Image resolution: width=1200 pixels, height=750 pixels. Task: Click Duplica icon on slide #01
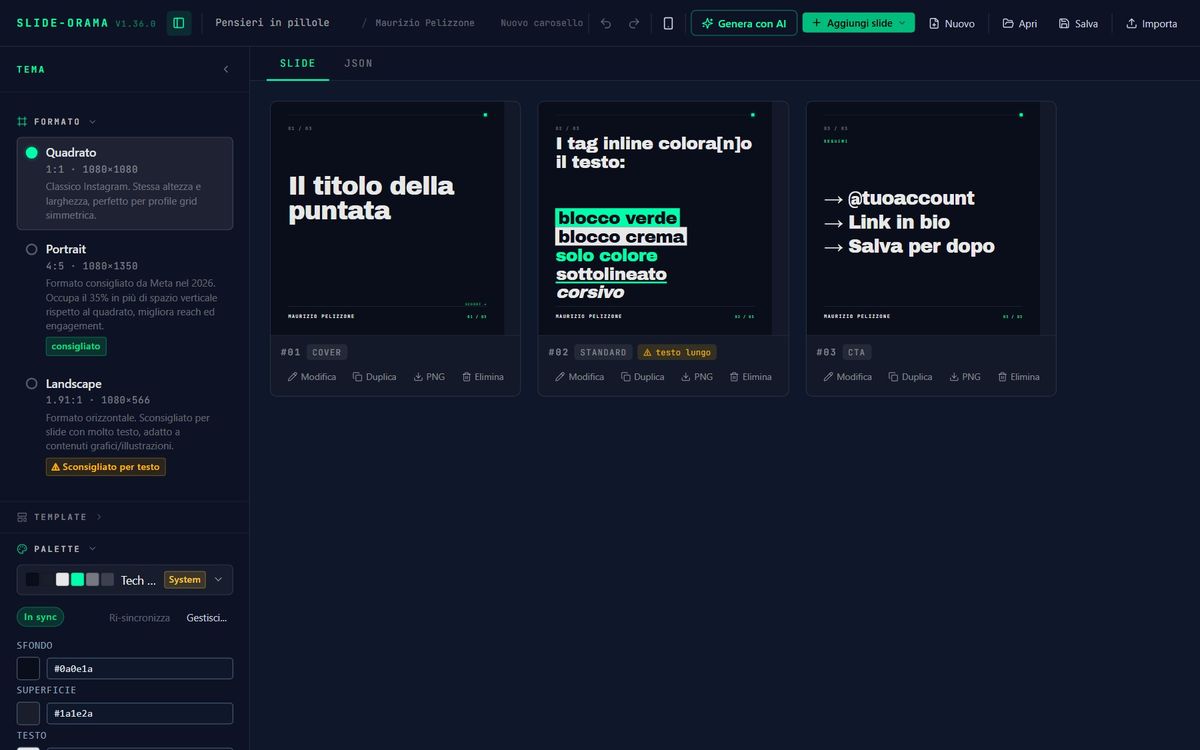click(x=375, y=377)
